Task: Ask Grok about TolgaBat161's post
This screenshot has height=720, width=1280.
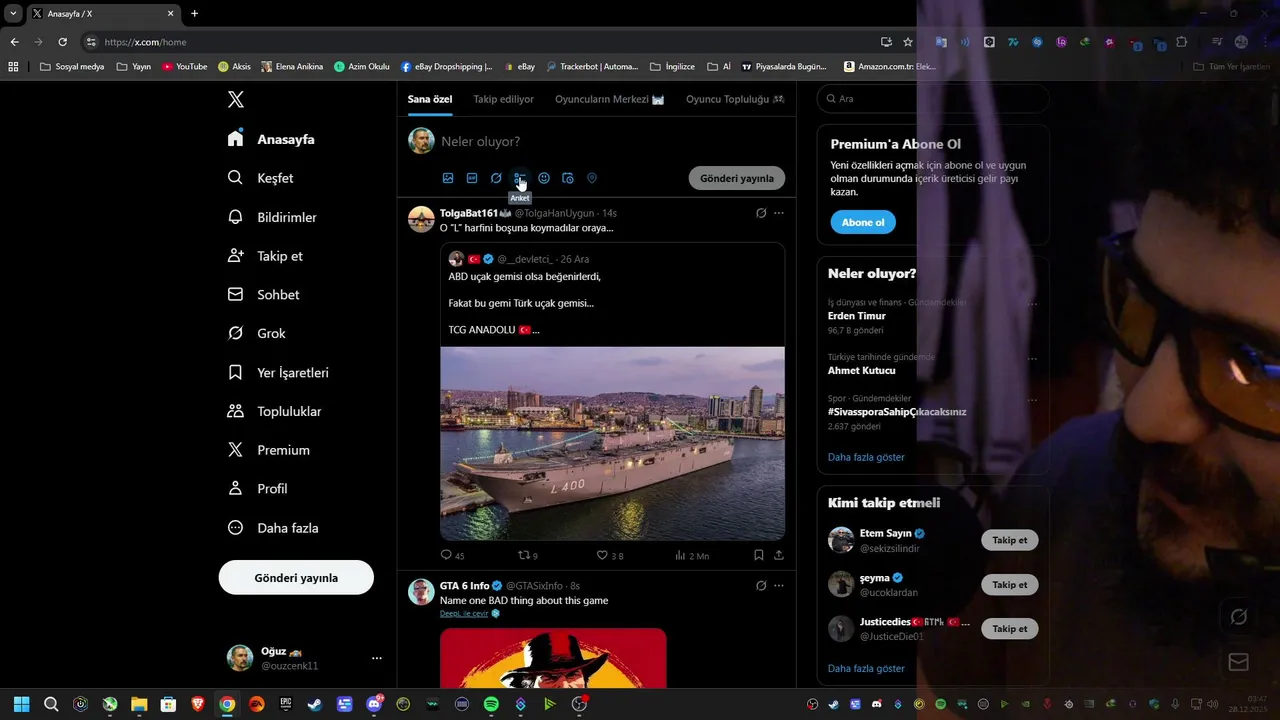Action: [x=761, y=213]
